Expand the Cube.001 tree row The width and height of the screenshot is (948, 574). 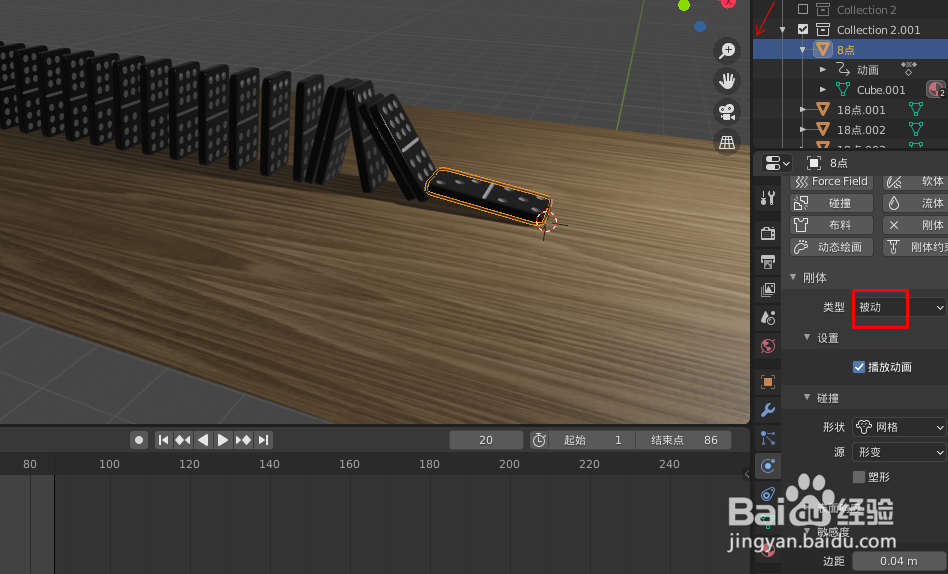823,90
